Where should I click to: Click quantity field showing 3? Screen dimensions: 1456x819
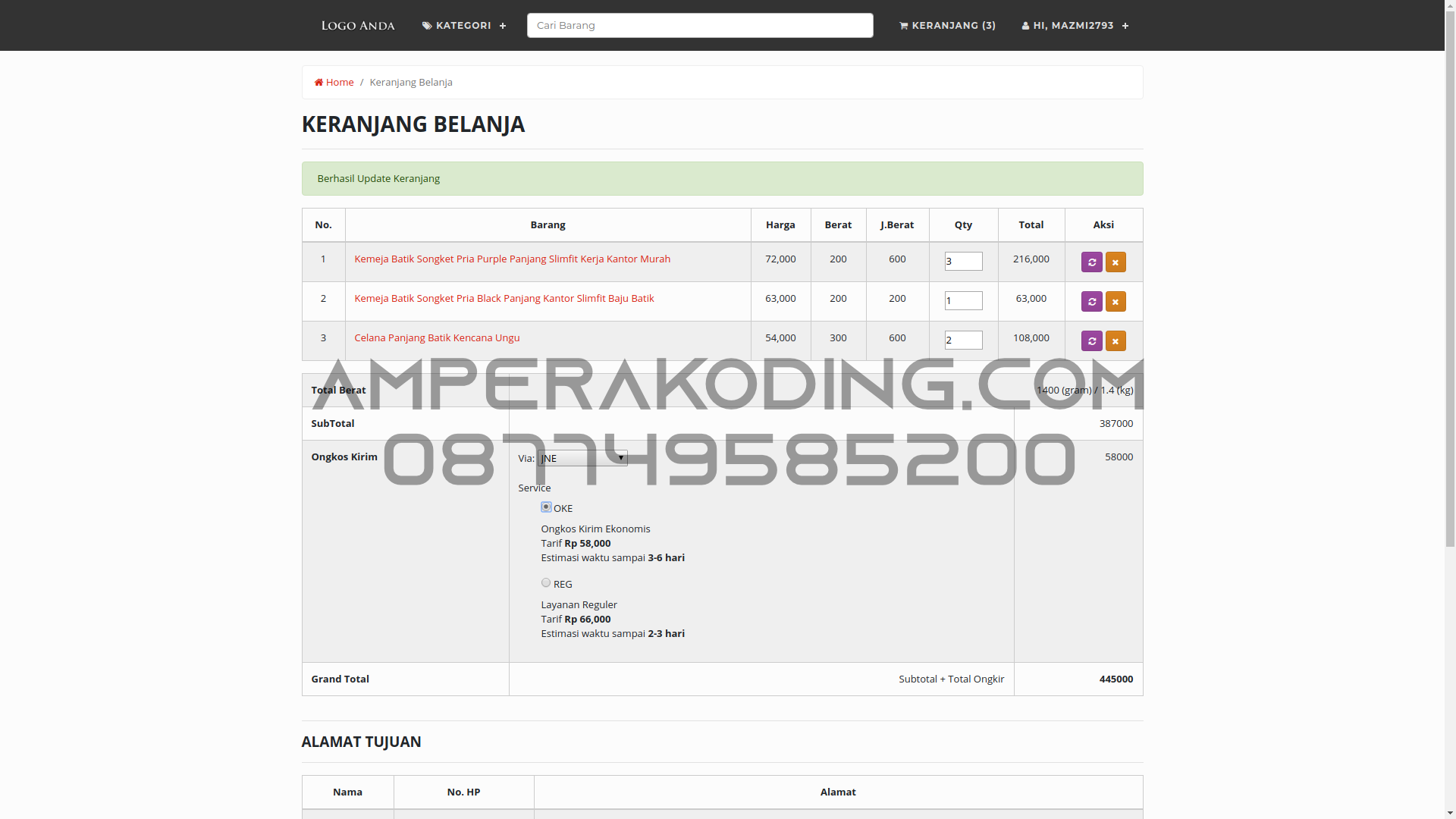(x=963, y=261)
